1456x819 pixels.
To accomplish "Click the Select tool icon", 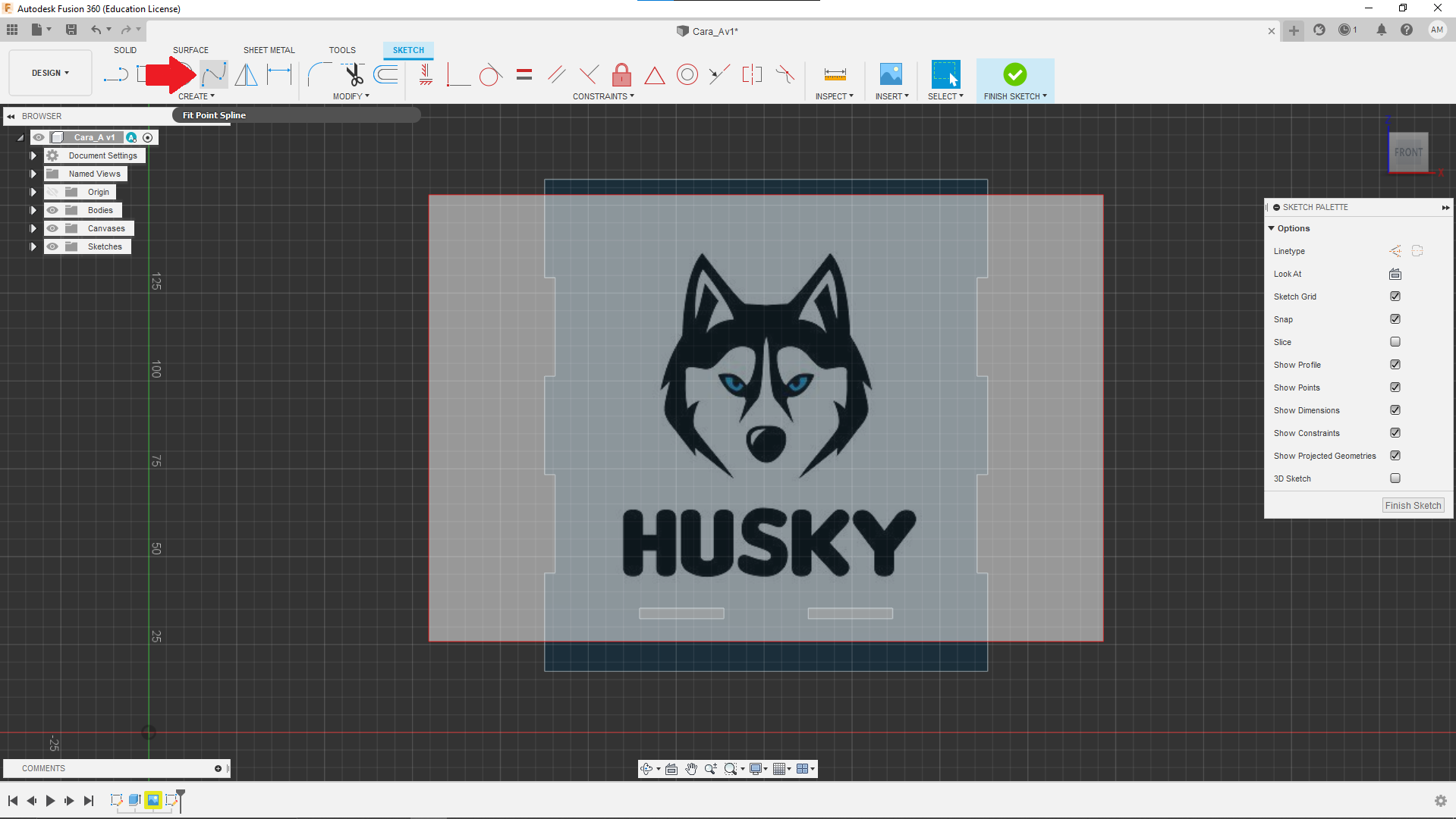I will click(x=945, y=74).
